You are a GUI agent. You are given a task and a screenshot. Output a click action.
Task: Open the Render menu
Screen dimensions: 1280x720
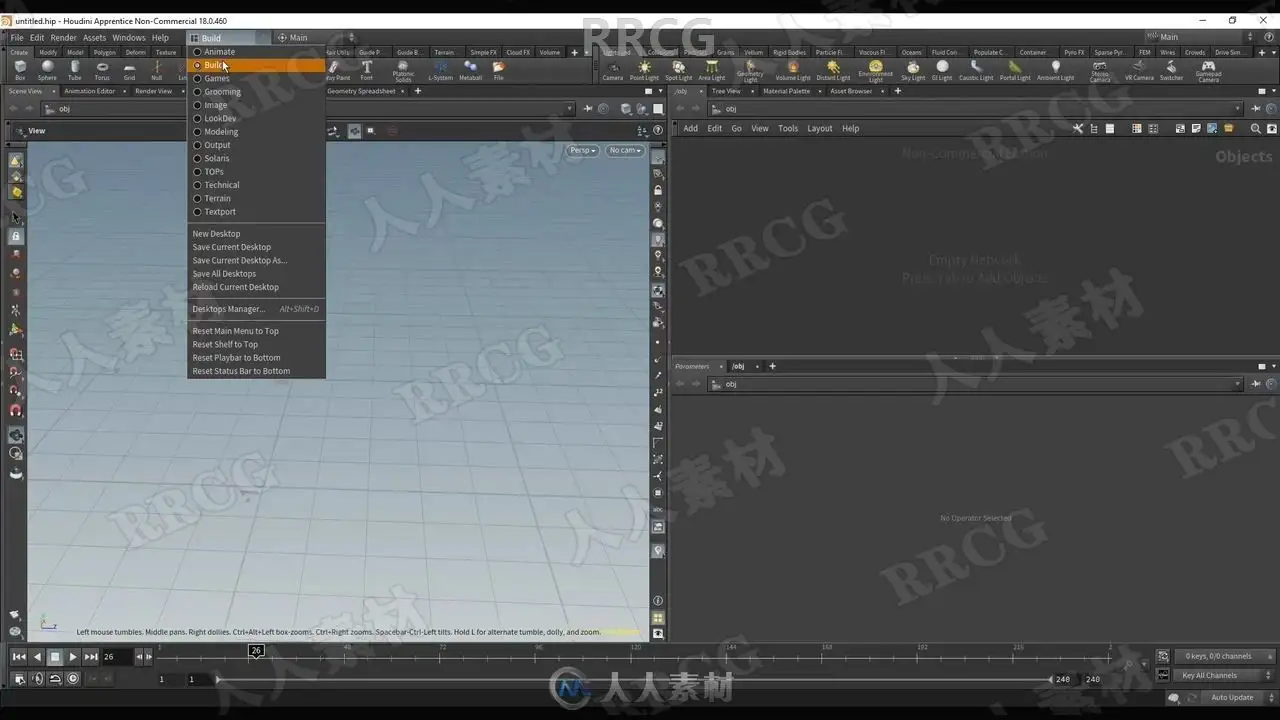(x=63, y=38)
